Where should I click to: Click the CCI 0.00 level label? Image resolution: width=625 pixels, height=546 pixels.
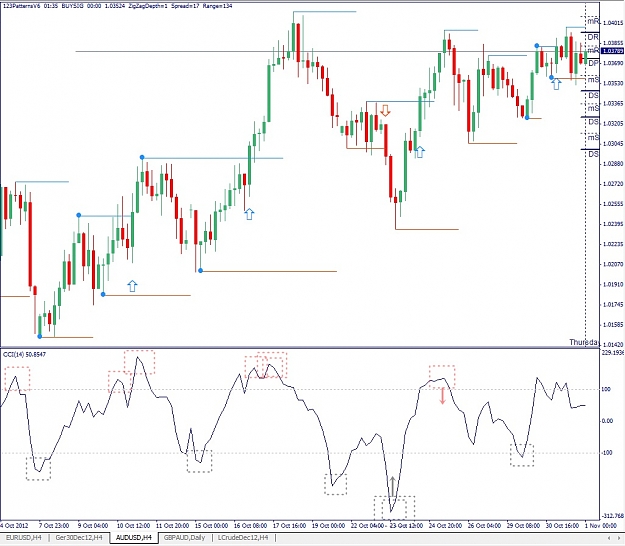pyautogui.click(x=607, y=421)
